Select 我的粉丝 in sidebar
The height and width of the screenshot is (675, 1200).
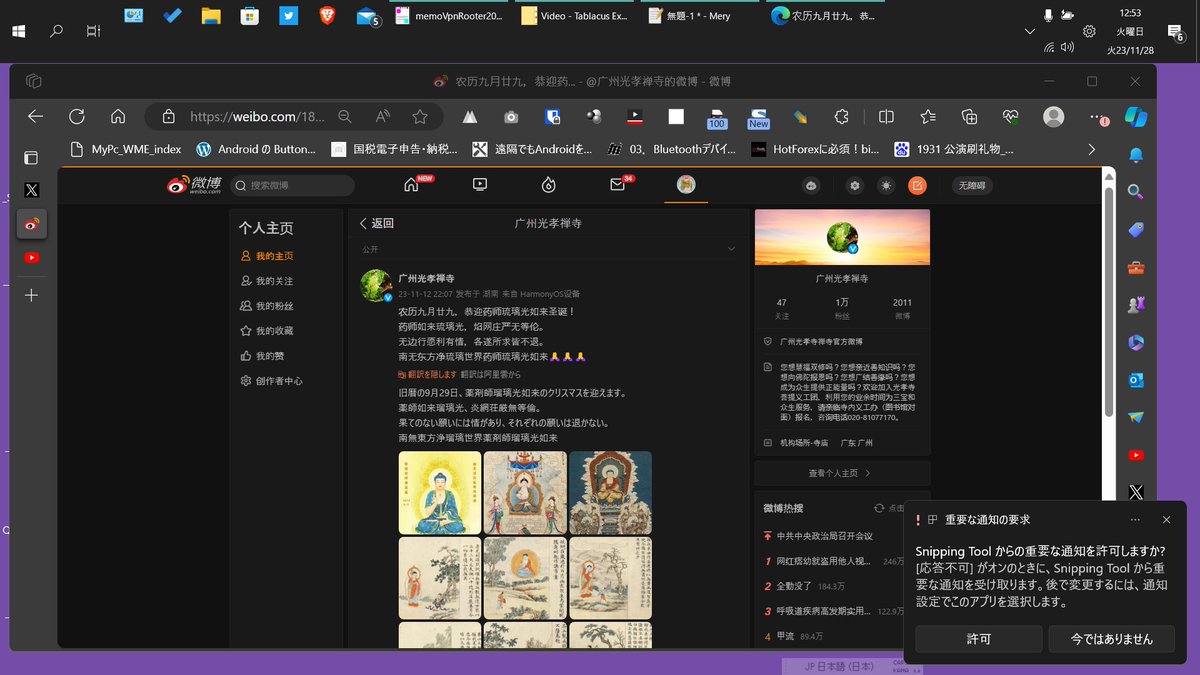pyautogui.click(x=267, y=306)
